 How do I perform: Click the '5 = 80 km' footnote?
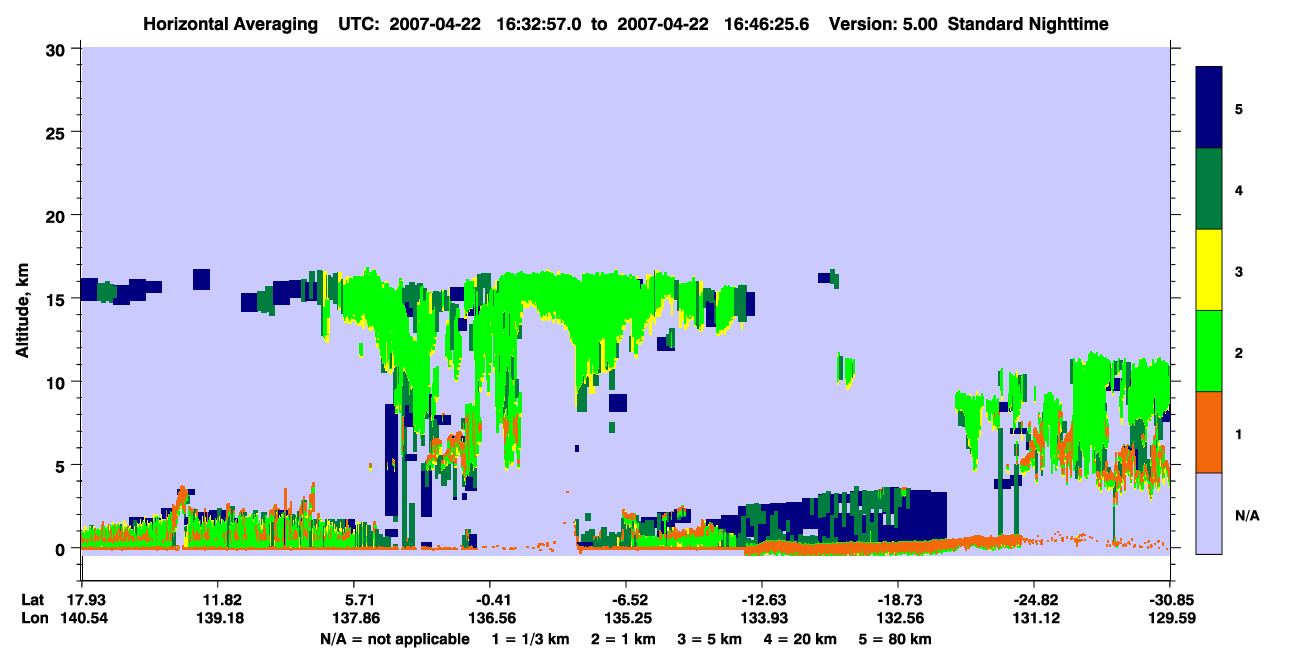click(x=897, y=639)
